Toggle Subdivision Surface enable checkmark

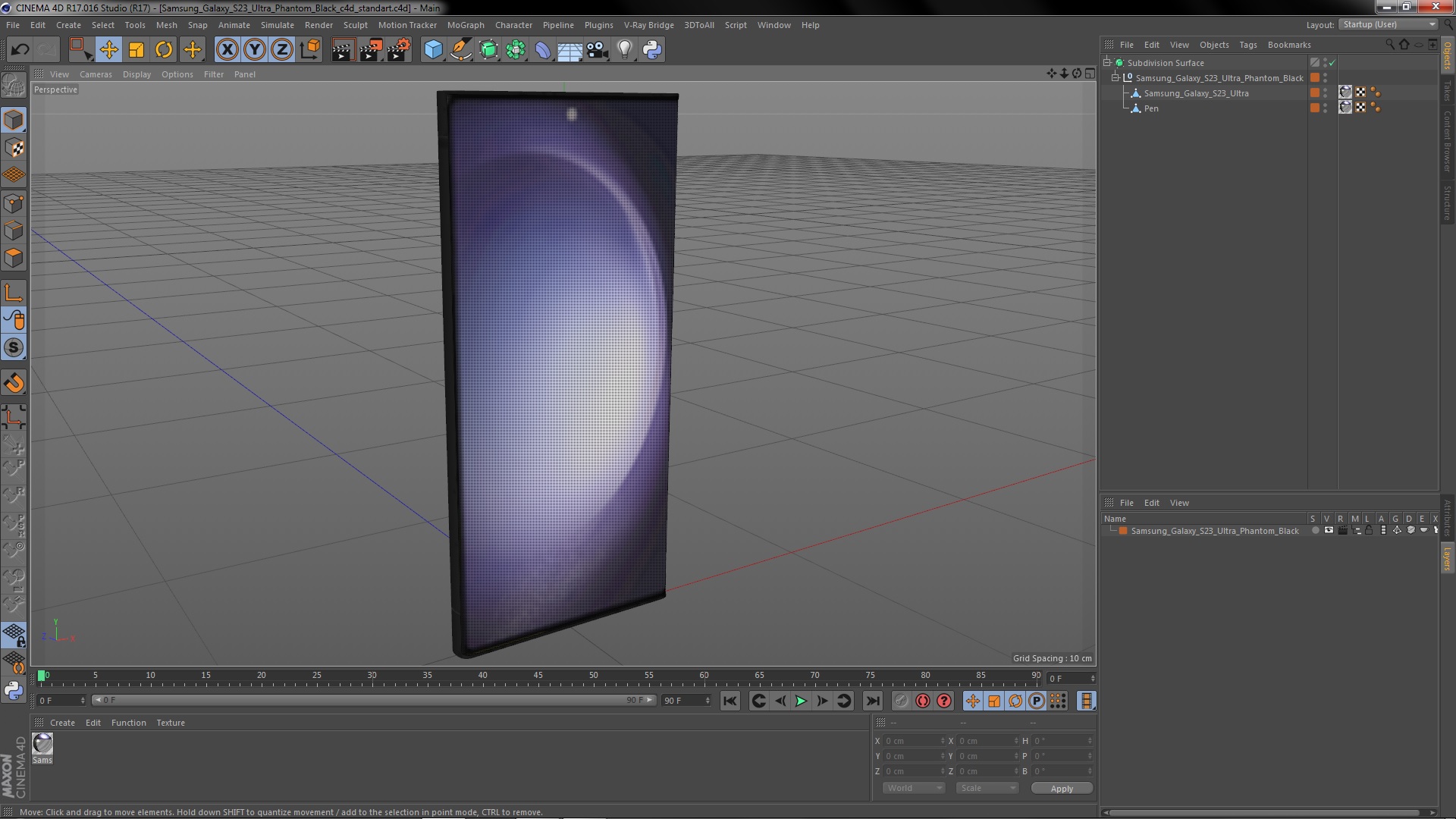tap(1332, 63)
